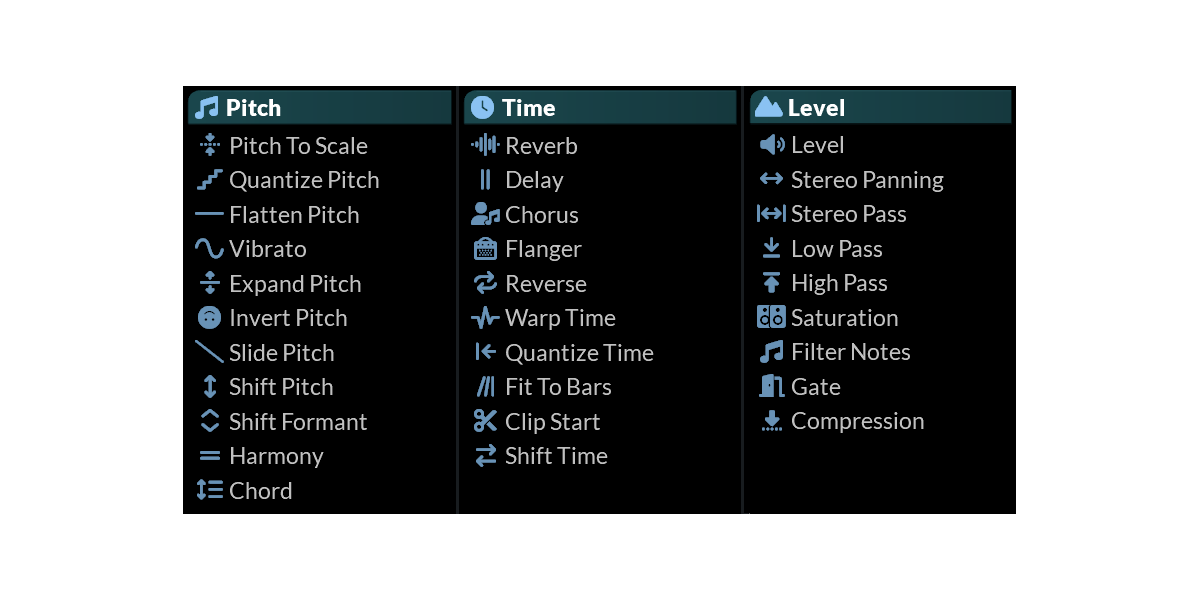1200x600 pixels.
Task: Click the Reverb waveform icon
Action: 485,146
